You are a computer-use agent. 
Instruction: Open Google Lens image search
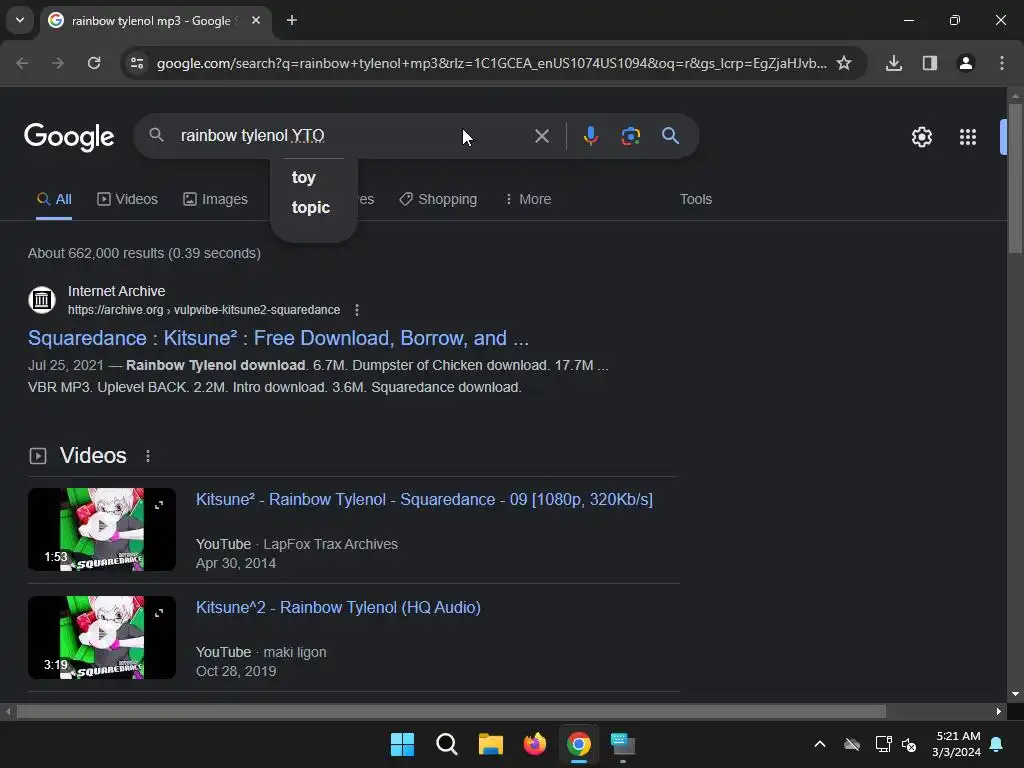click(630, 136)
